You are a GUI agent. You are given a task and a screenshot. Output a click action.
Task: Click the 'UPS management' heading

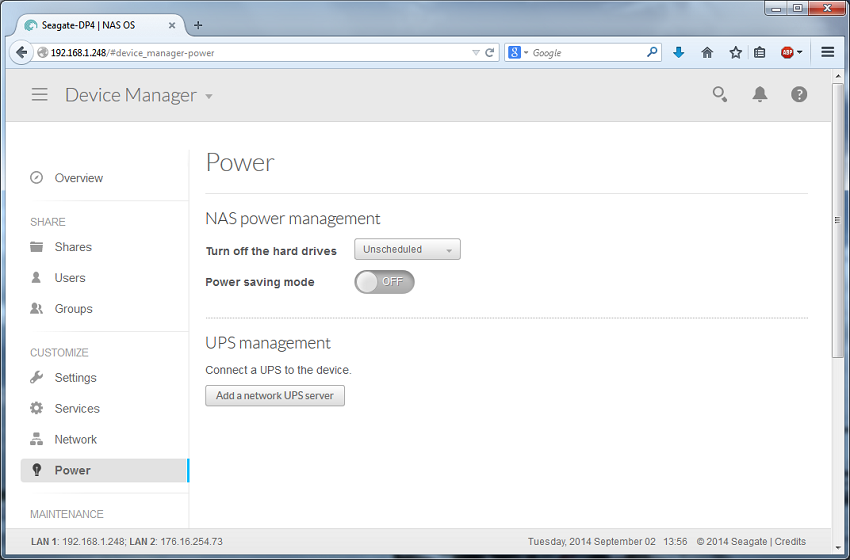[x=268, y=343]
